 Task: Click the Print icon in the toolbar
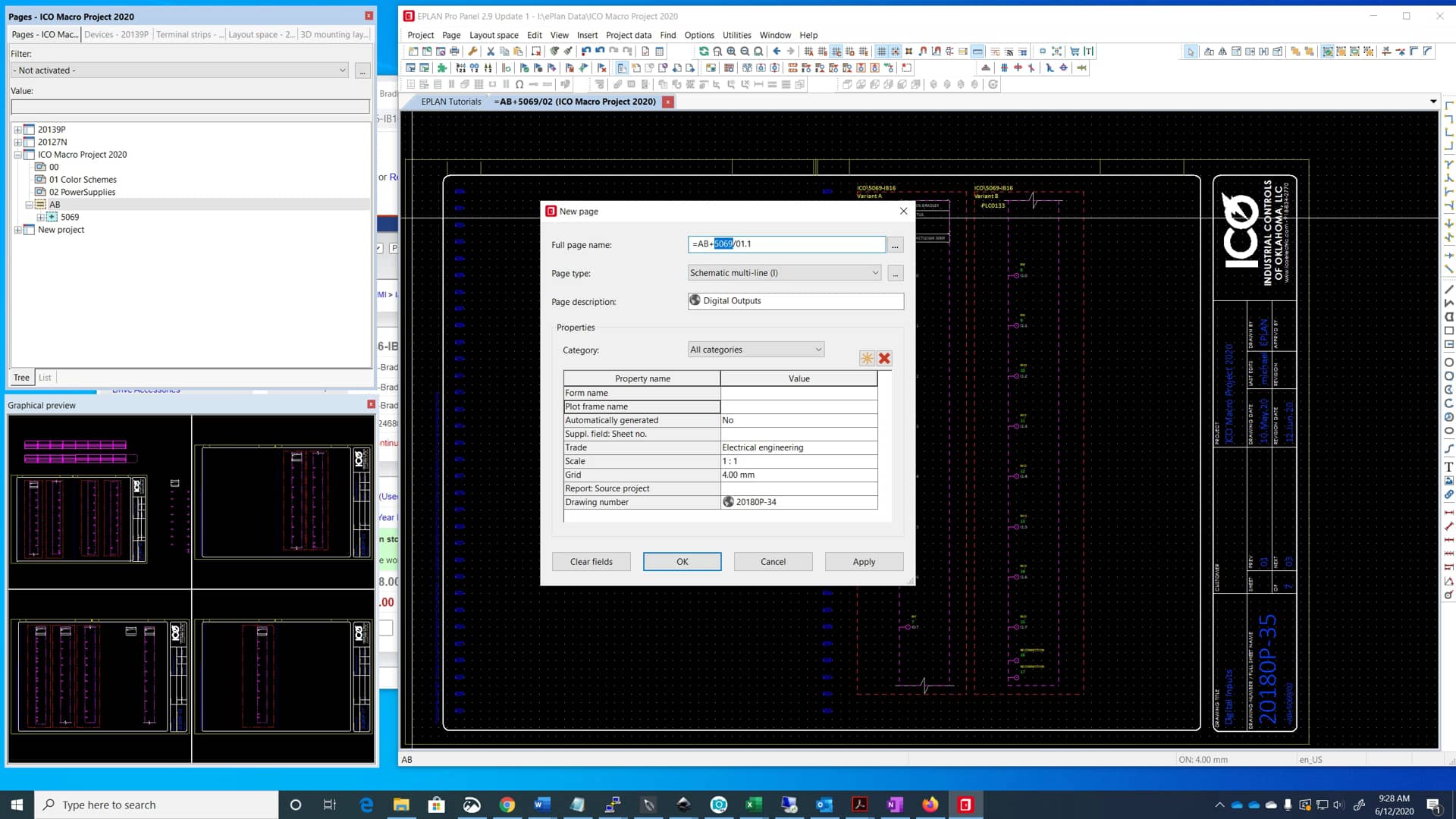454,50
